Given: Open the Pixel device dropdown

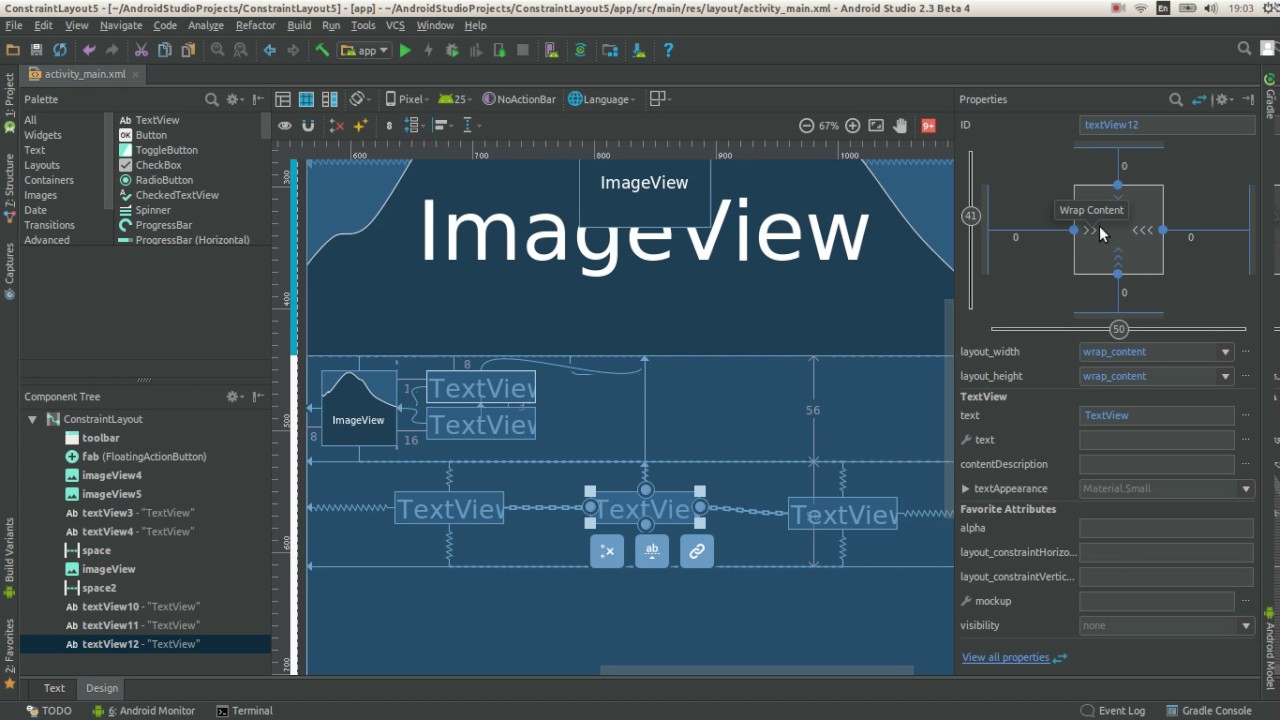Looking at the screenshot, I should coord(406,99).
